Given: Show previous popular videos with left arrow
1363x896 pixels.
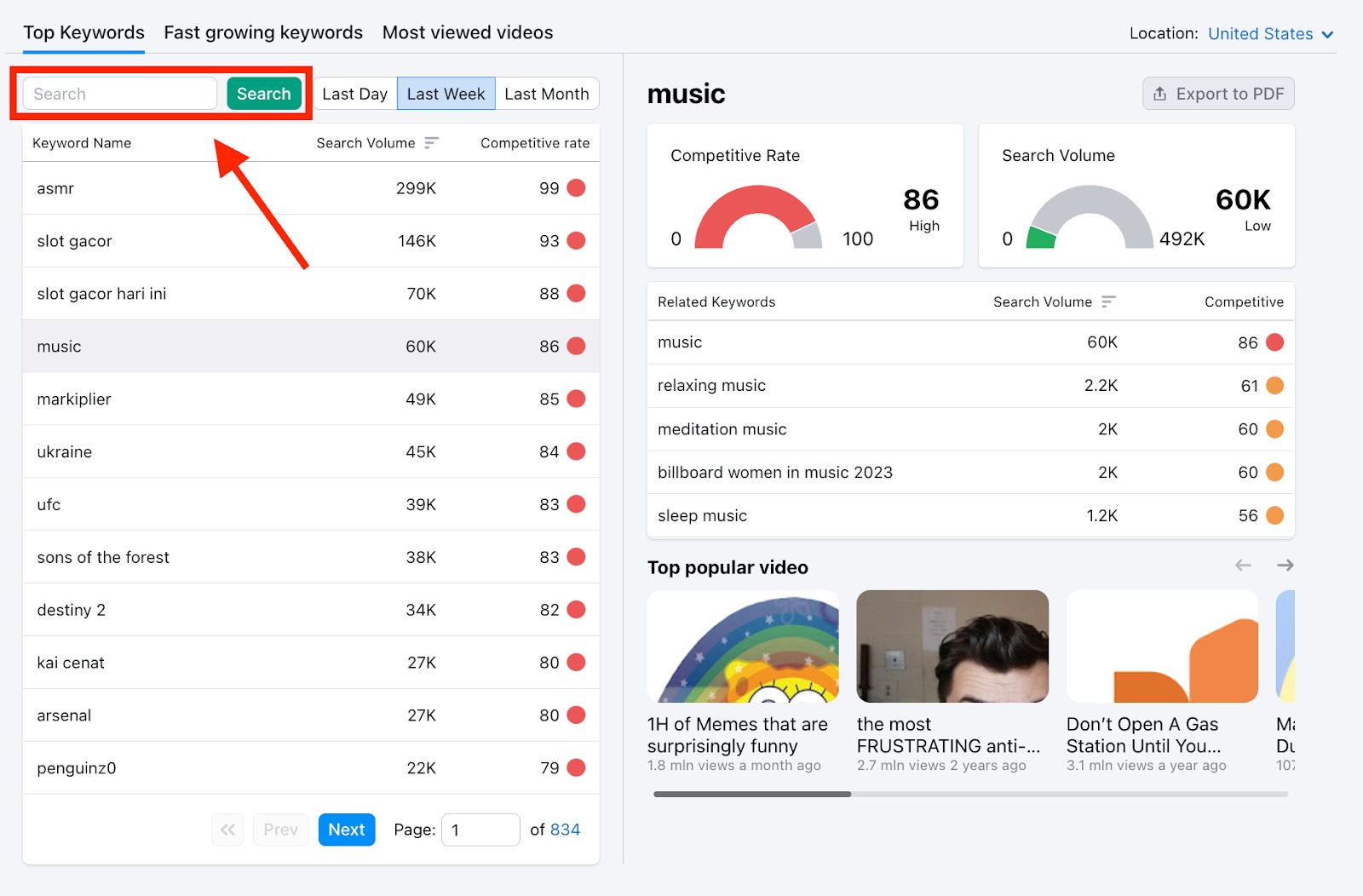Looking at the screenshot, I should 1243,565.
